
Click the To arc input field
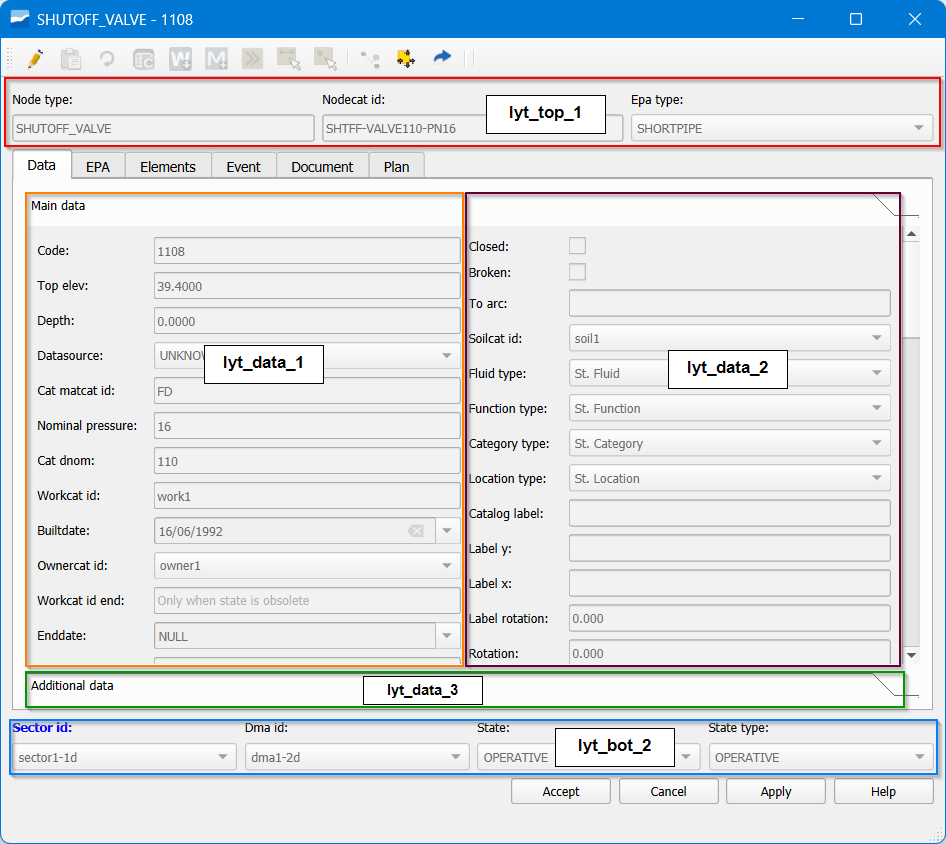[729, 303]
